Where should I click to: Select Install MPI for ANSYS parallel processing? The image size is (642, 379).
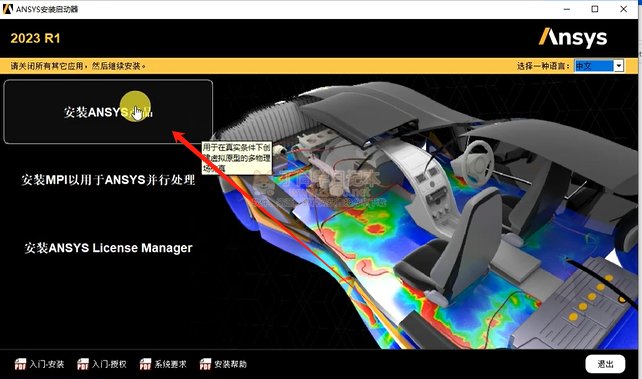[108, 180]
